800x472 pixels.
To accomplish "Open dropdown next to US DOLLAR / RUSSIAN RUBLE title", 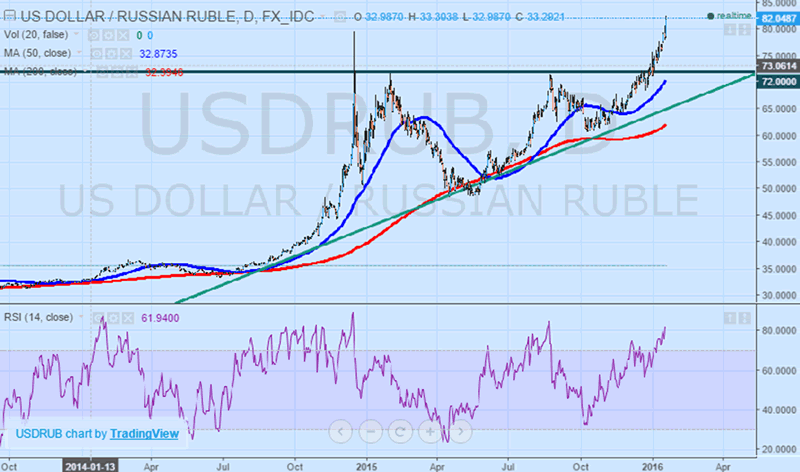I will coord(322,17).
